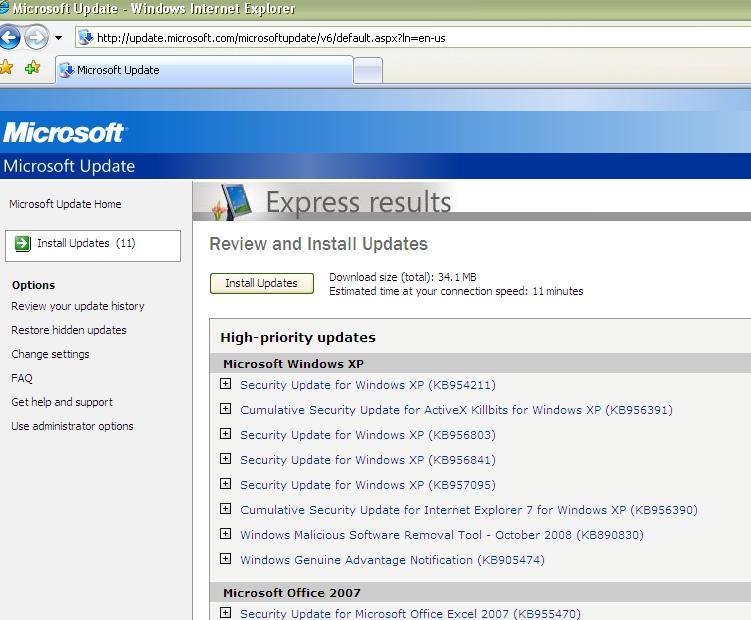751x620 pixels.
Task: Click the green Install Updates arrow icon
Action: [23, 243]
